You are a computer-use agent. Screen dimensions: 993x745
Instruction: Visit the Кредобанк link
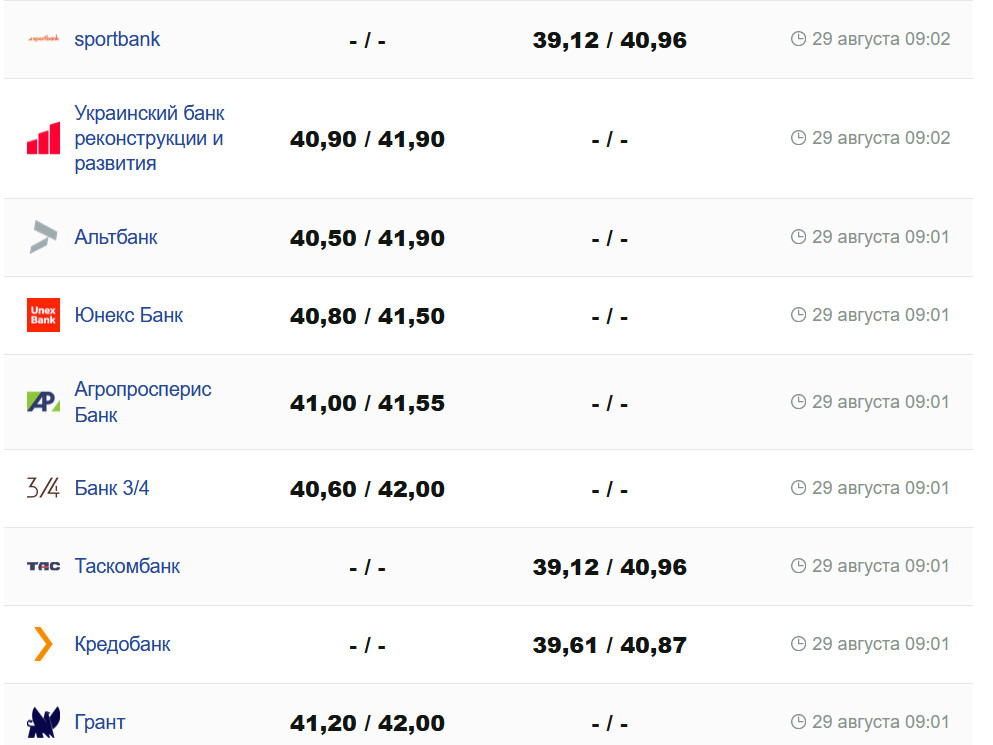(x=122, y=644)
